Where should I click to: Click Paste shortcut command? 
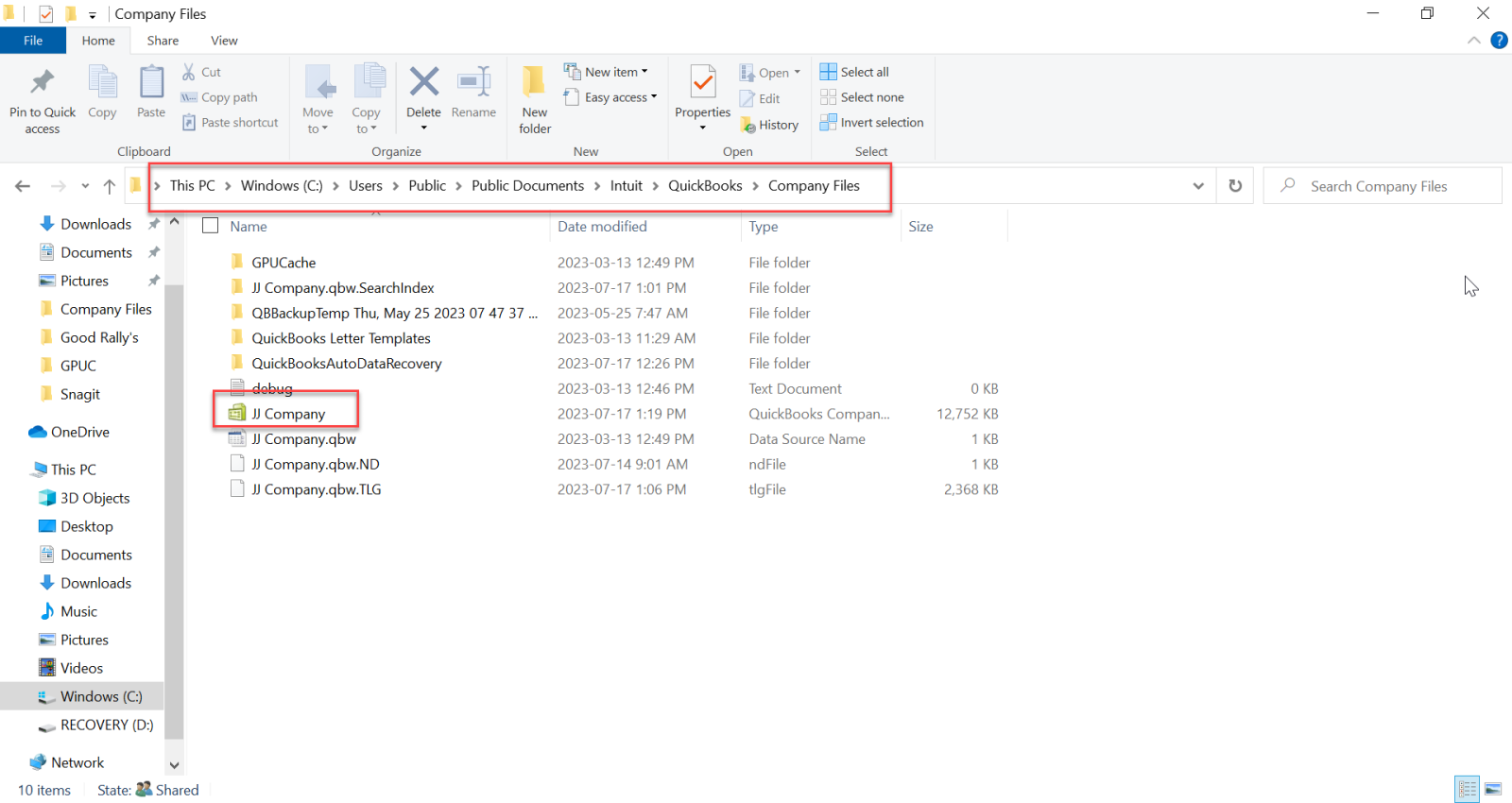pyautogui.click(x=230, y=123)
